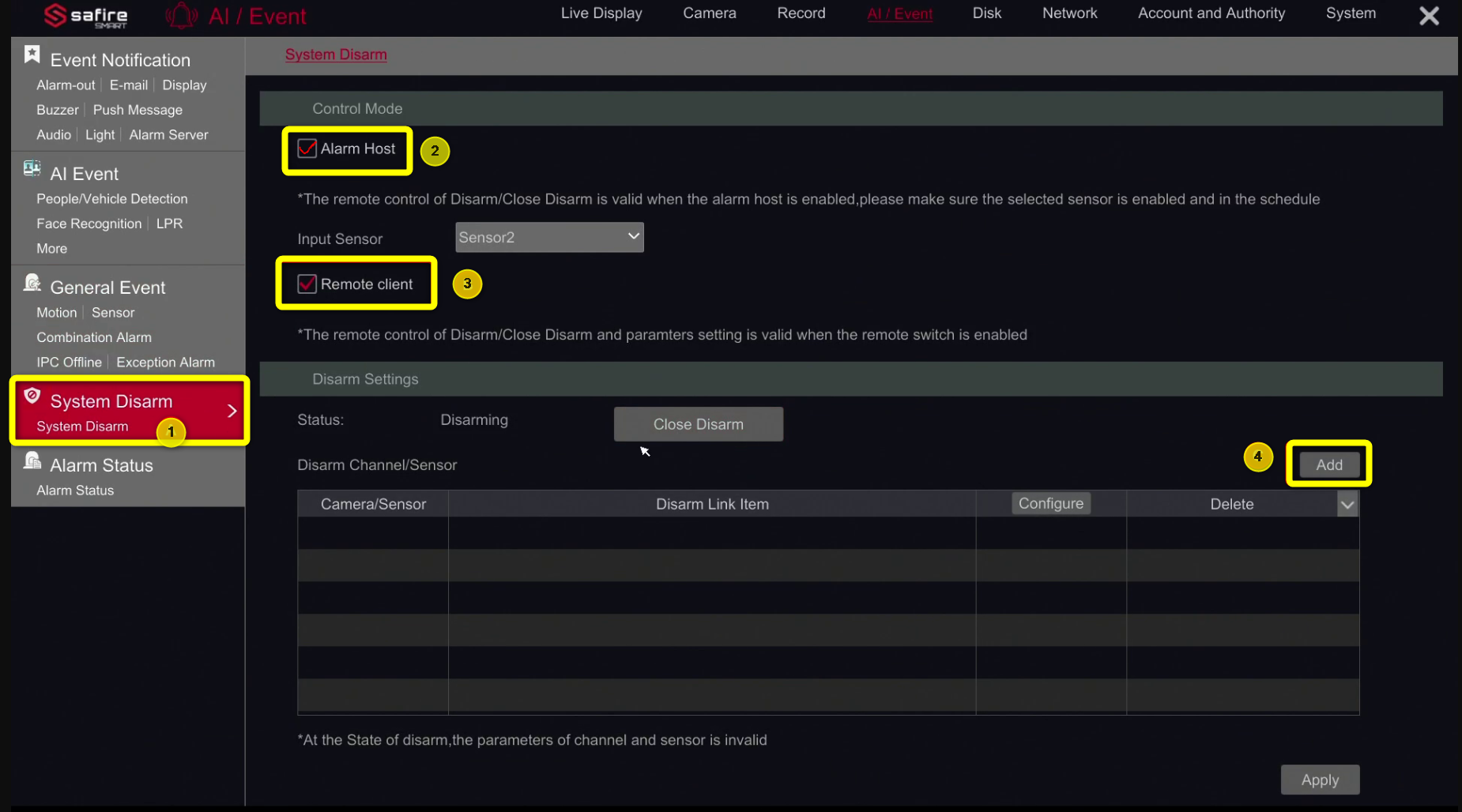Expand the System Disarm chevron arrow
Image resolution: width=1462 pixels, height=812 pixels.
[232, 411]
